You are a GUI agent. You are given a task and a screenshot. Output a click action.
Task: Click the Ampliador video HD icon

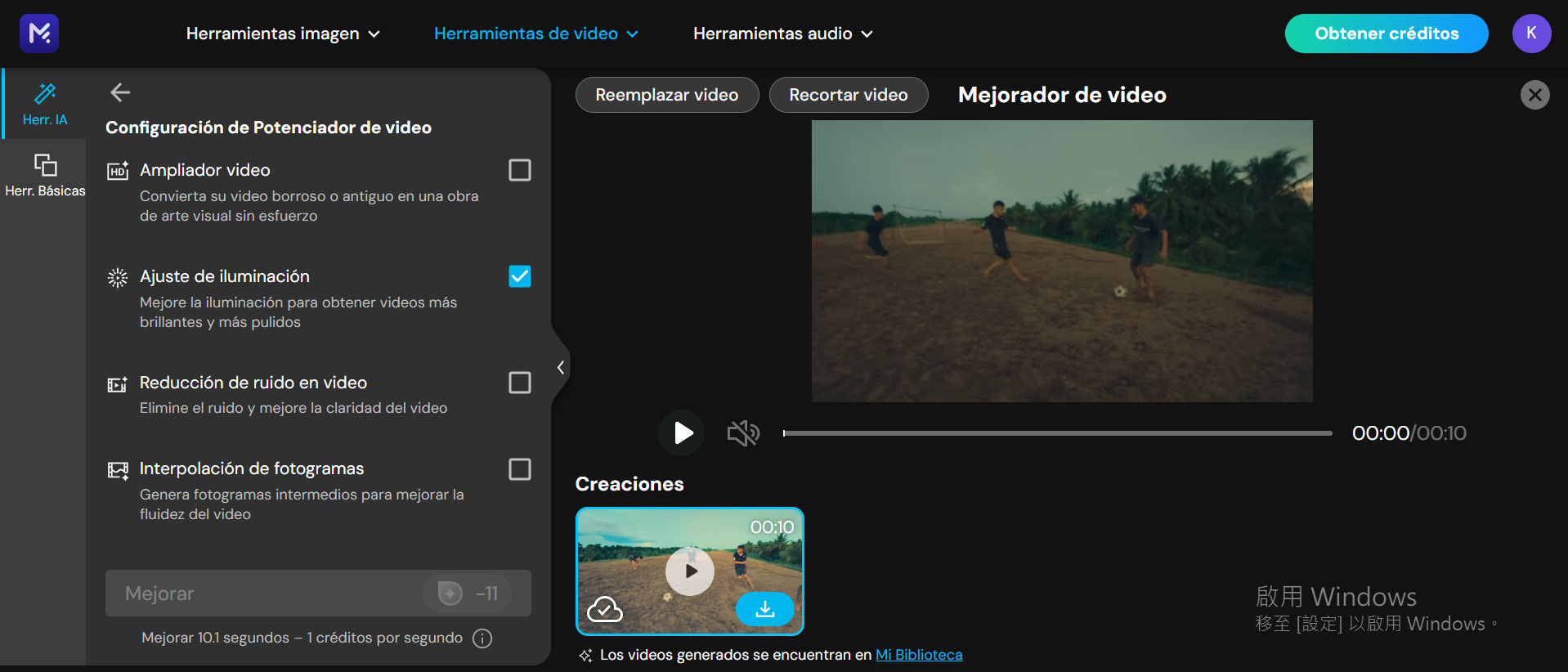(x=118, y=170)
